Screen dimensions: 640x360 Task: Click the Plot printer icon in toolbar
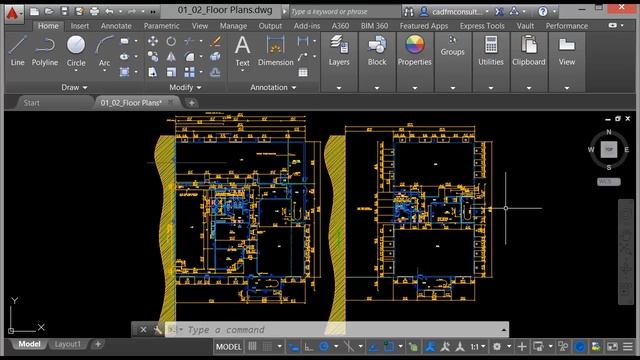tap(94, 11)
